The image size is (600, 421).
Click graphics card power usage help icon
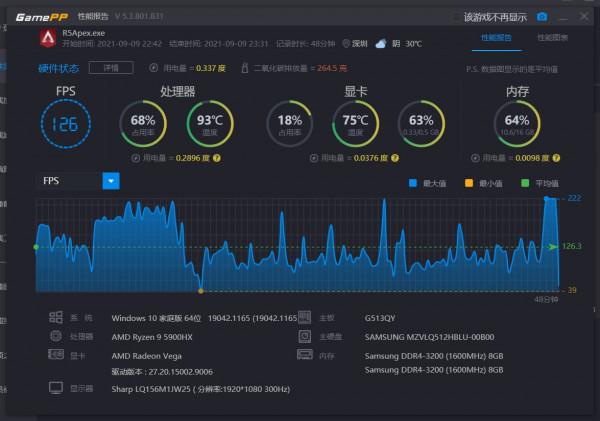click(395, 158)
